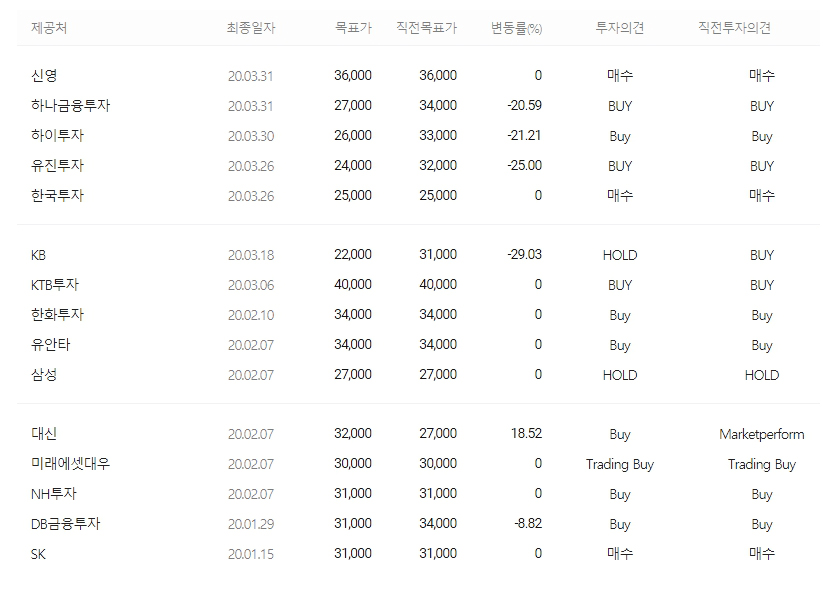The width and height of the screenshot is (830, 589).
Task: Click 유진투자's target price 24,000
Action: (x=353, y=166)
